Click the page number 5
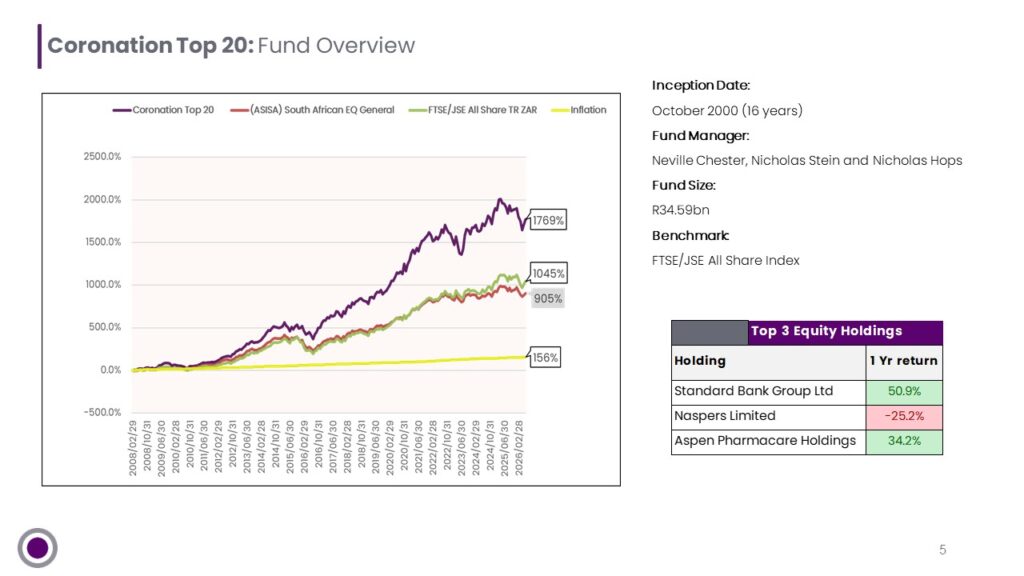 pos(942,550)
